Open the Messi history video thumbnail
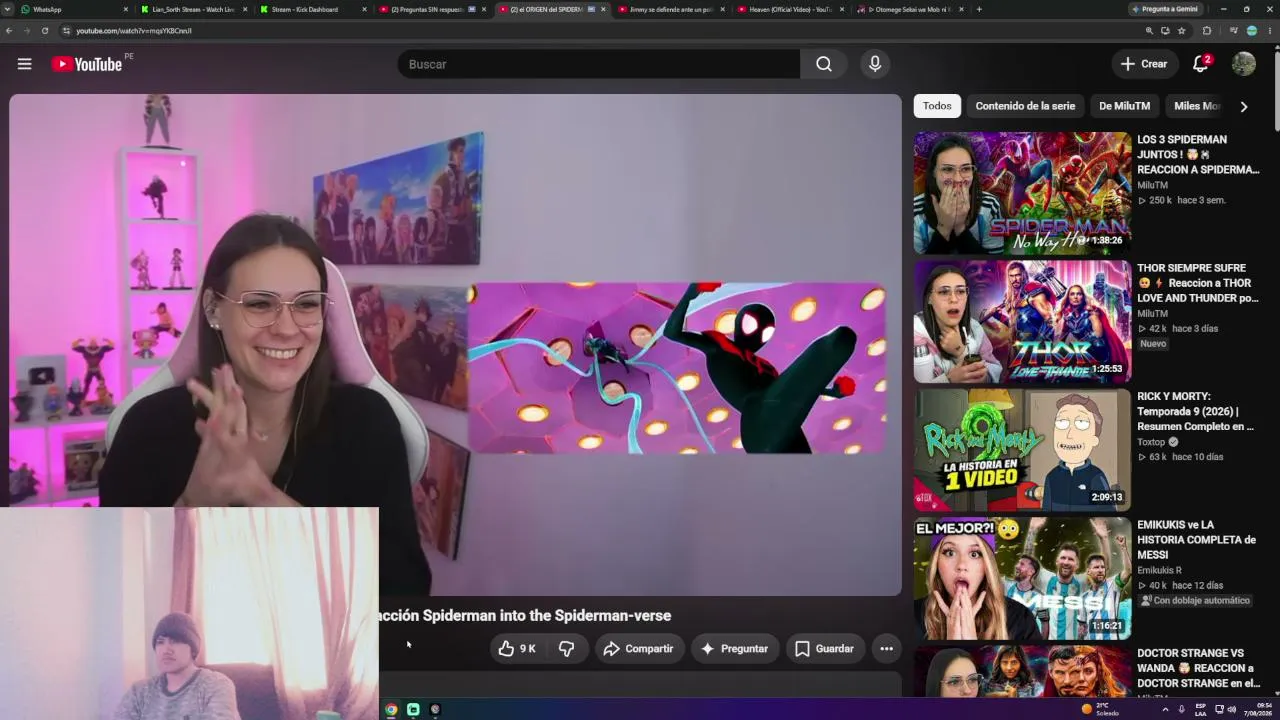Image resolution: width=1280 pixels, height=720 pixels. (1022, 578)
